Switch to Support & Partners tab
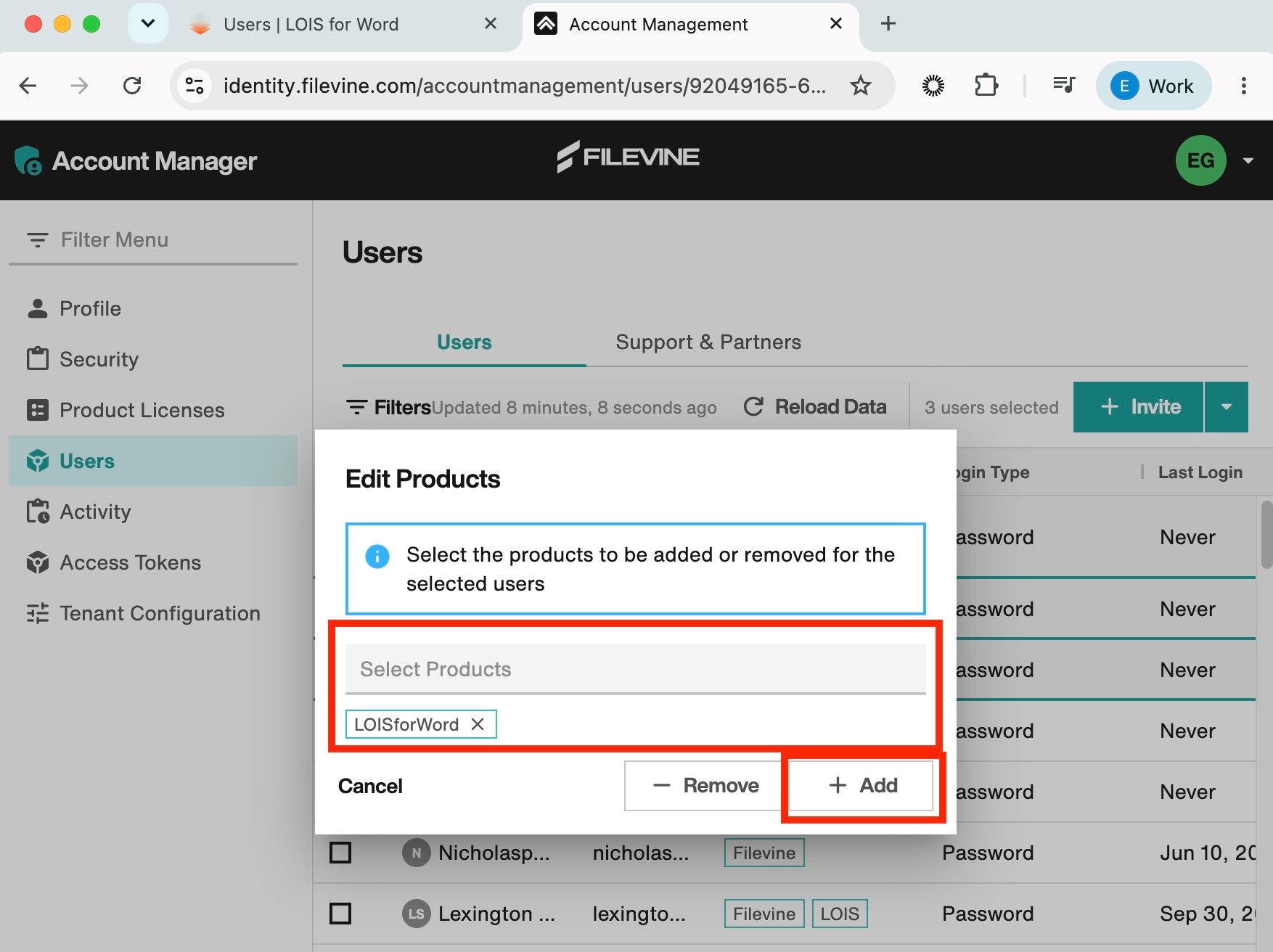The width and height of the screenshot is (1273, 952). (x=708, y=342)
